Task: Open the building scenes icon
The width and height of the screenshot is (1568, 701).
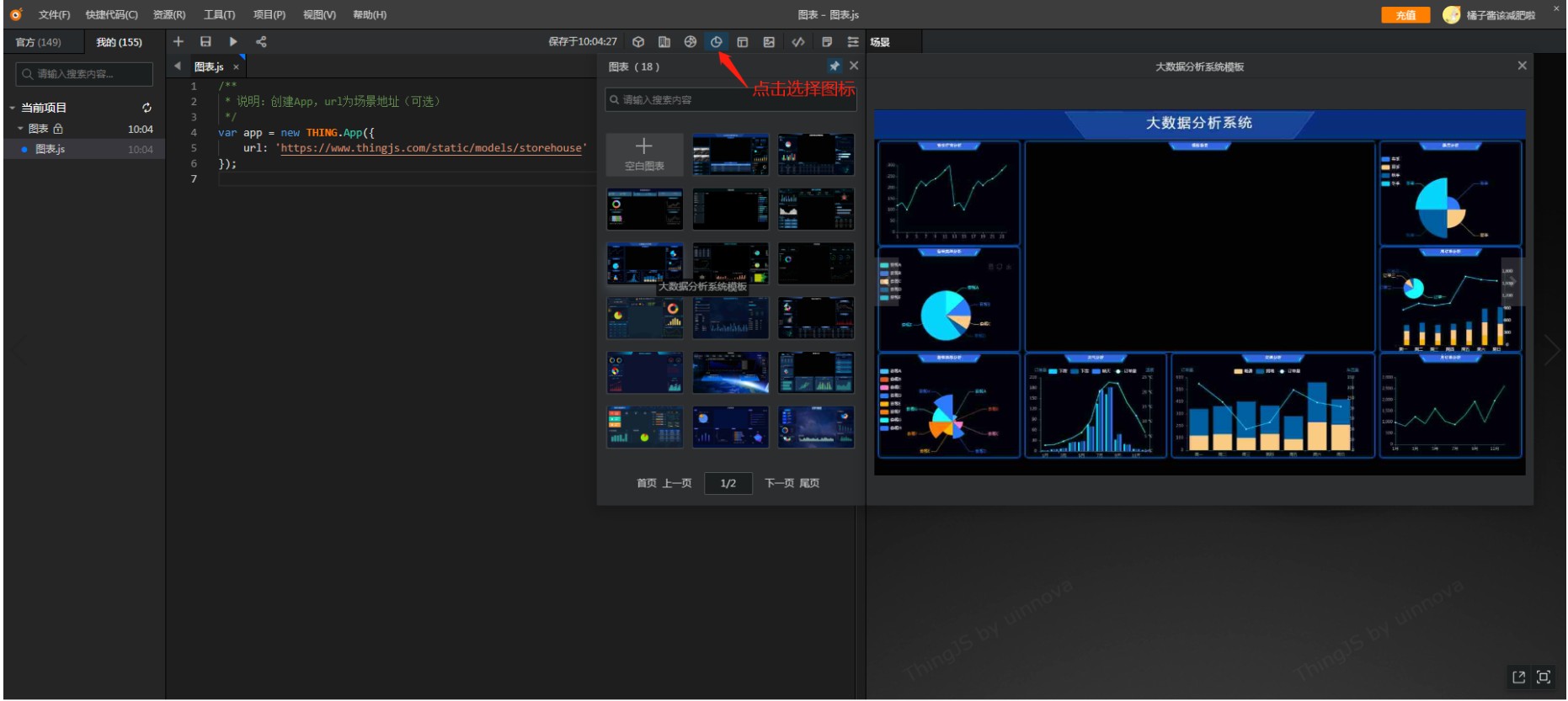Action: coord(664,41)
